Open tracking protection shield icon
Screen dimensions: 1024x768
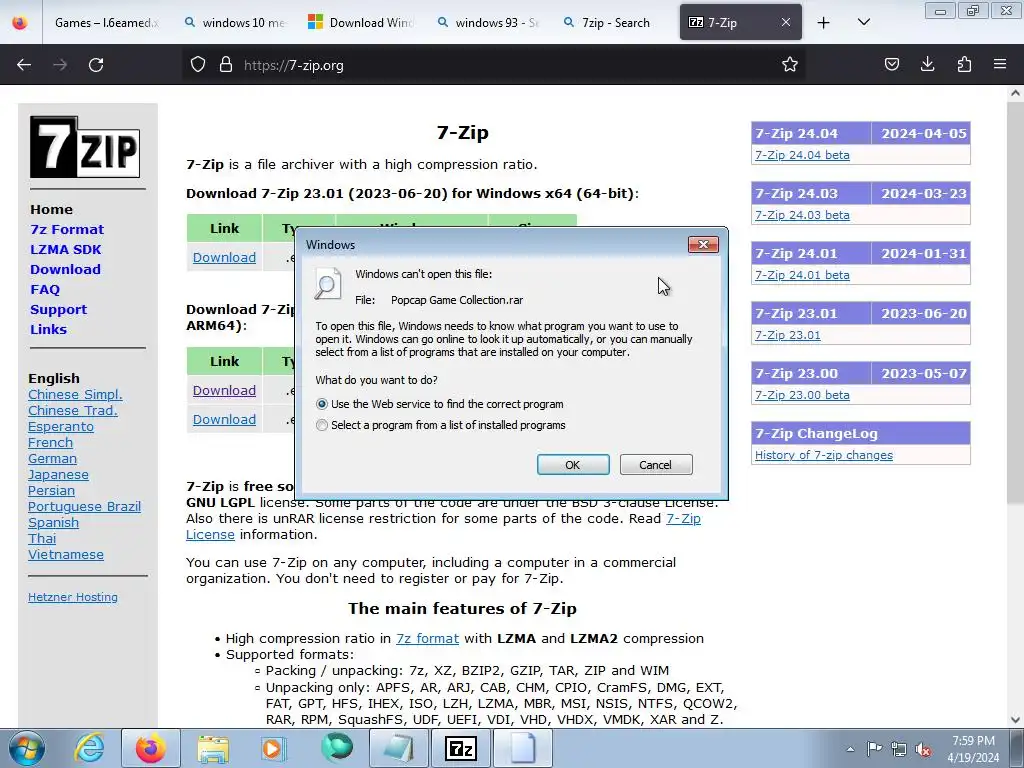[x=198, y=65]
